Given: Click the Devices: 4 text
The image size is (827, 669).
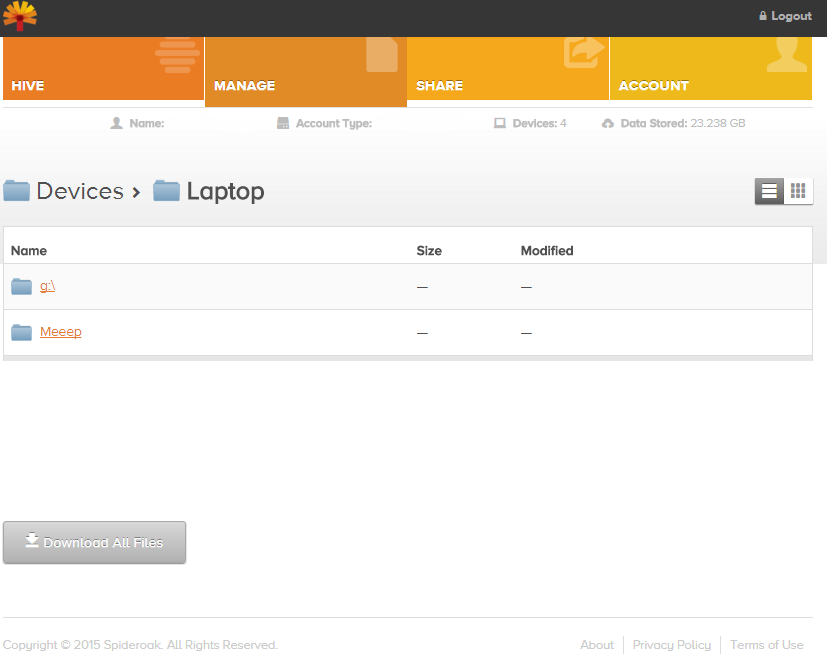Looking at the screenshot, I should [540, 123].
